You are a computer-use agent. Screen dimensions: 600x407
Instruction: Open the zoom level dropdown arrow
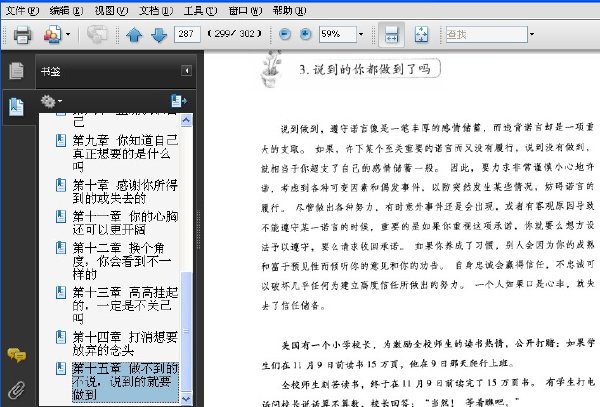point(361,34)
